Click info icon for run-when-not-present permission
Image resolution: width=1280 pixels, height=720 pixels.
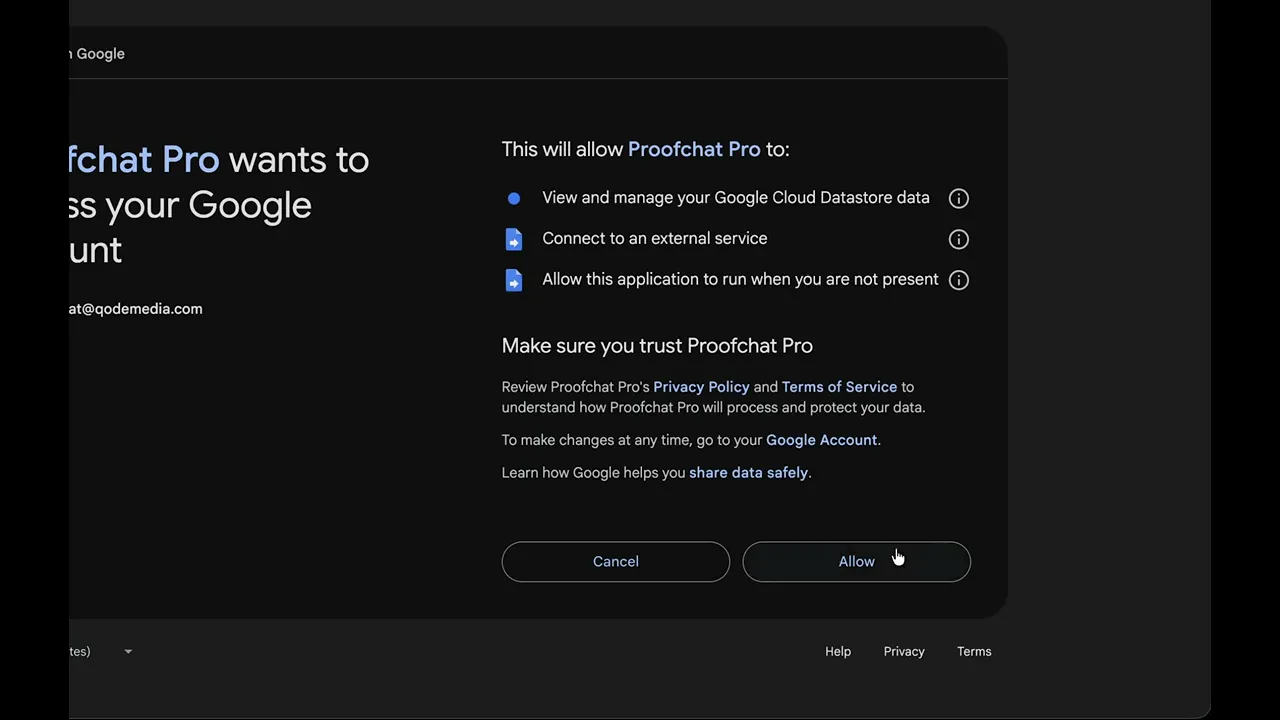tap(958, 280)
